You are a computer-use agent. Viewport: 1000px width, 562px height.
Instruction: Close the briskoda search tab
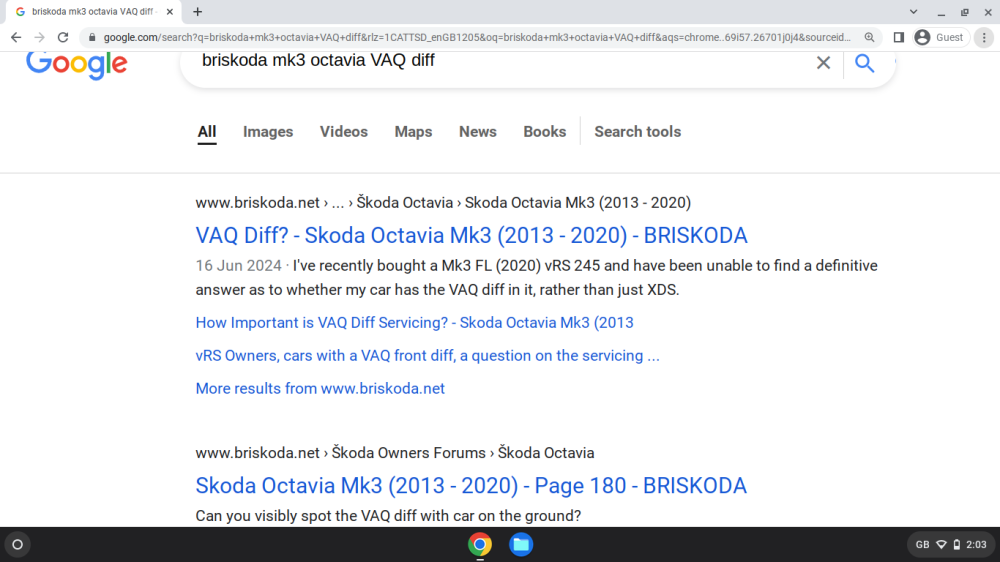click(x=170, y=11)
